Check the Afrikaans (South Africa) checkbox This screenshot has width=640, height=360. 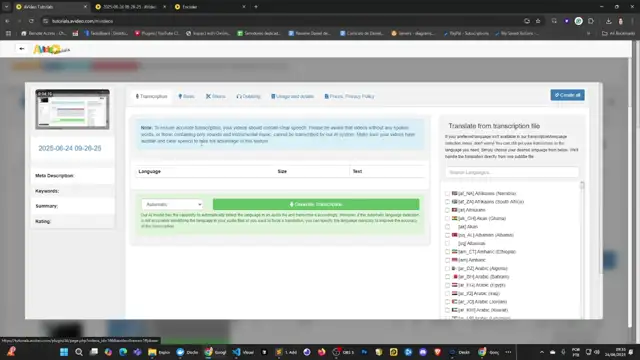(447, 202)
